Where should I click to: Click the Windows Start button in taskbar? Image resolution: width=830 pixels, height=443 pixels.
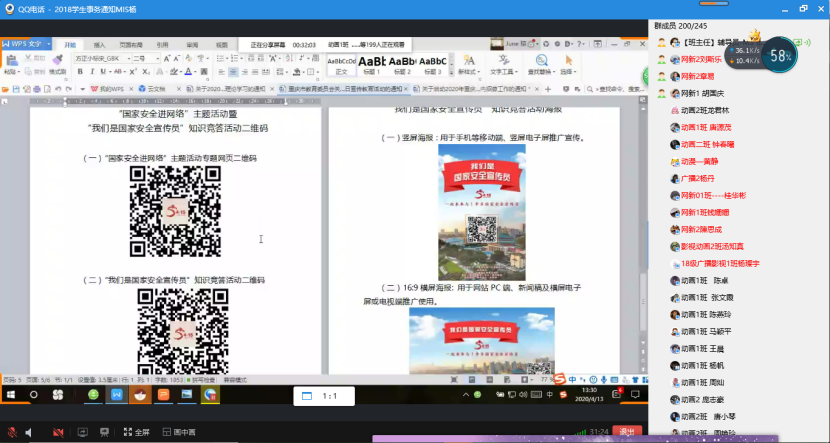(x=9, y=395)
